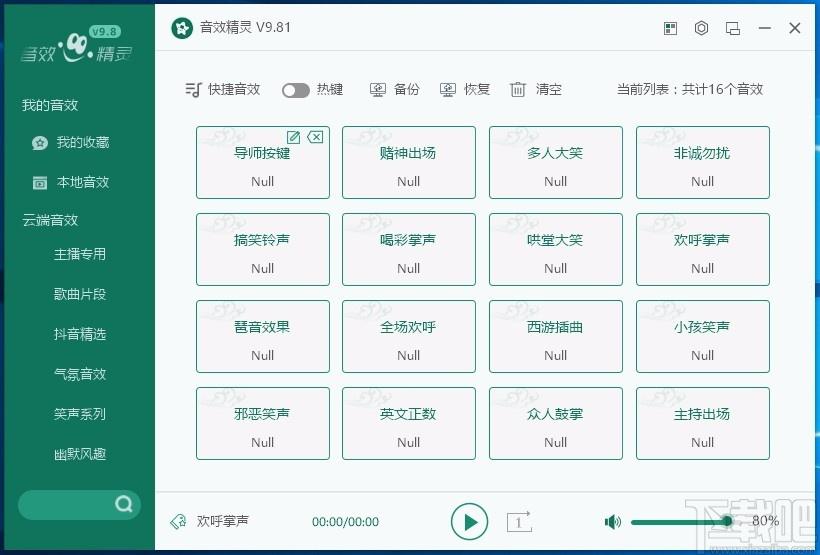Mute using the speaker volume icon
This screenshot has width=820, height=555.
(612, 522)
